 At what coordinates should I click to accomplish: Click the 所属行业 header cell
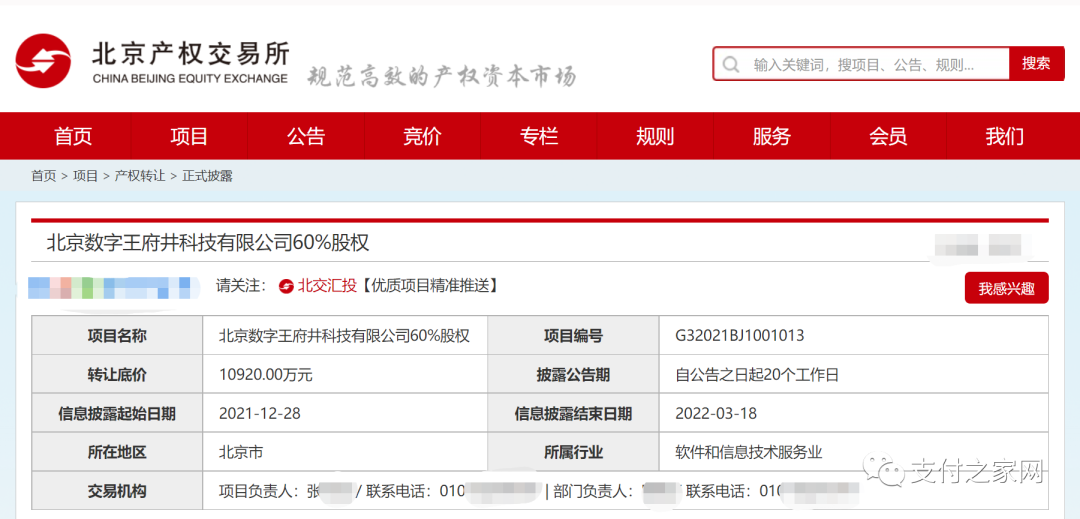[x=573, y=452]
